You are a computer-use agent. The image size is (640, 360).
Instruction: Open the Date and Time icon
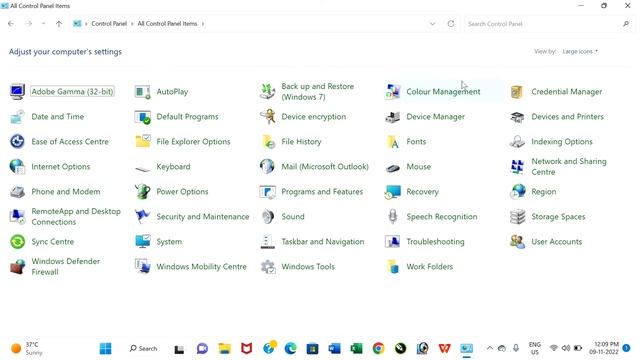[x=18, y=117]
